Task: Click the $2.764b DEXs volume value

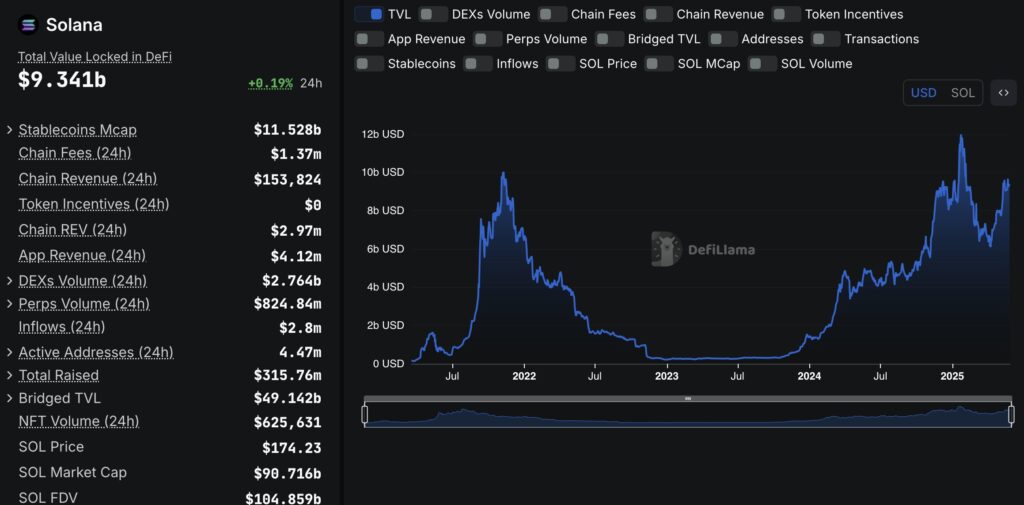Action: 291,281
